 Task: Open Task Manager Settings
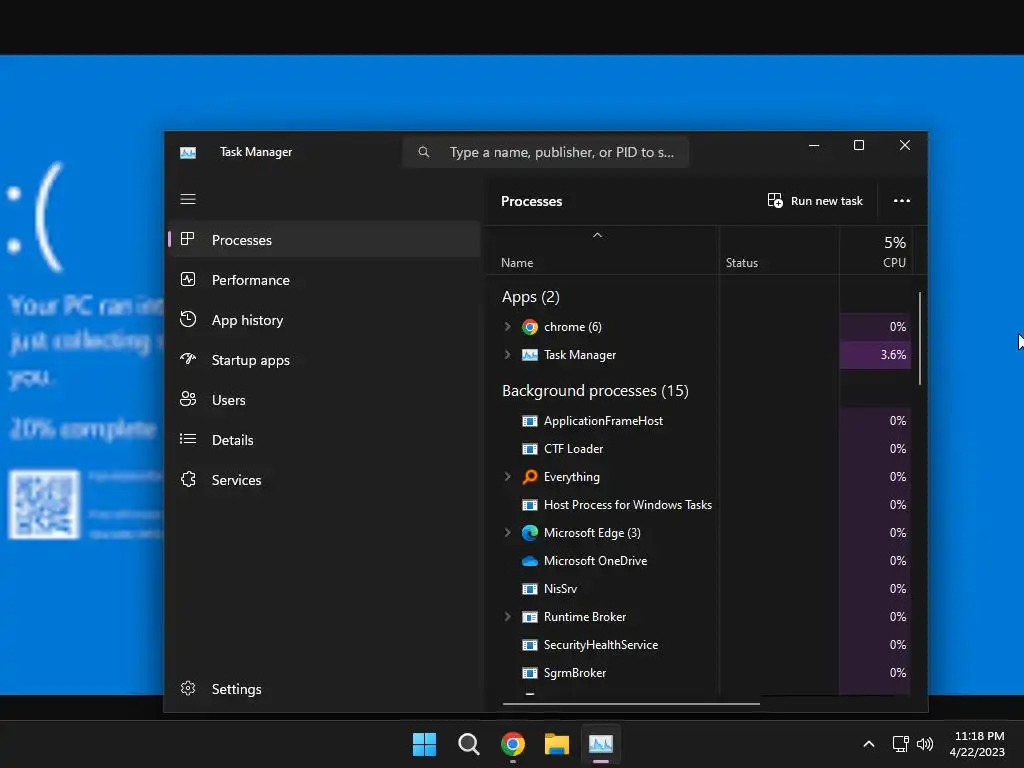[x=325, y=689]
